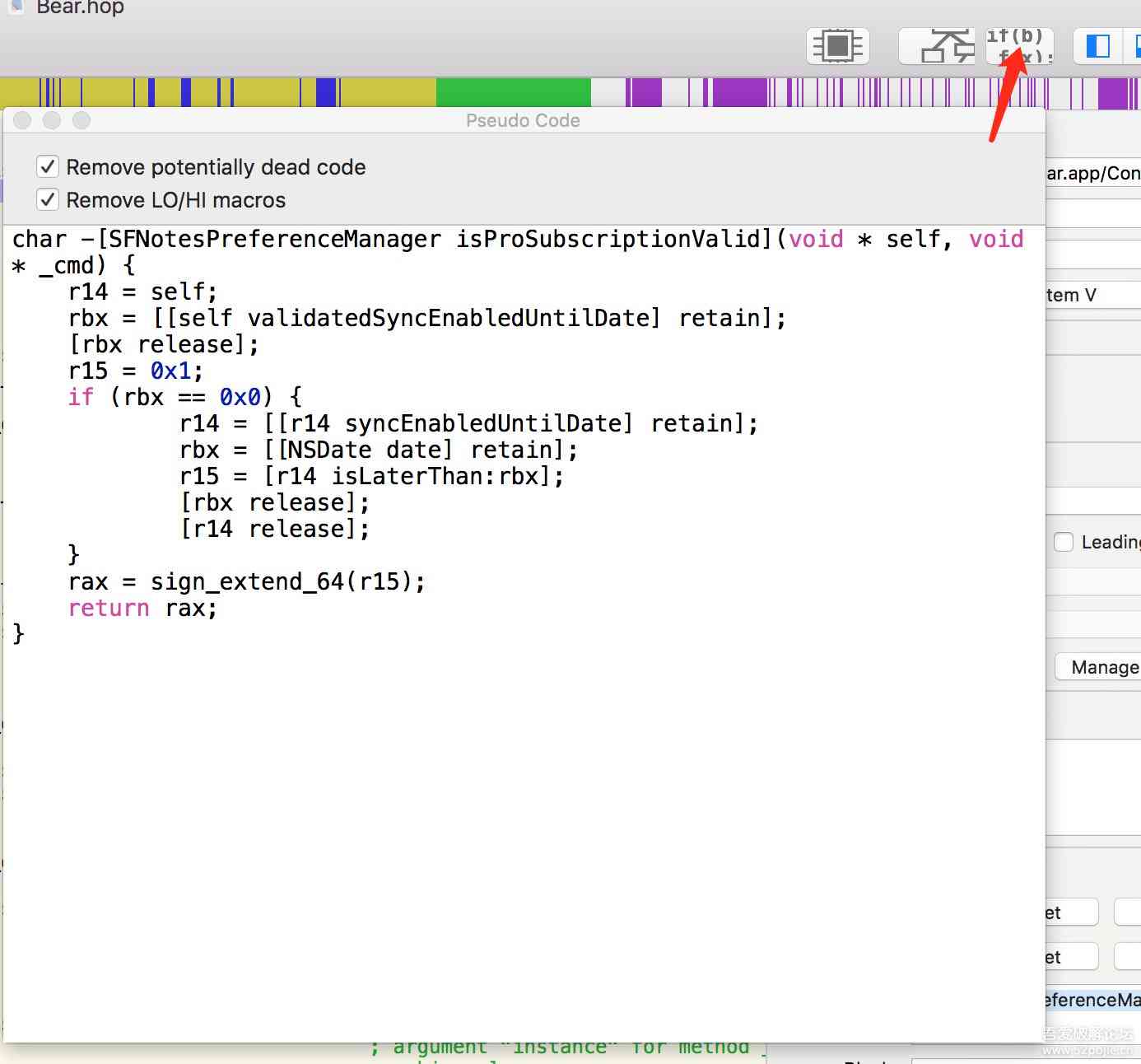Viewport: 1141px width, 1064px height.
Task: Click the Manage button in the inspector
Action: point(1098,667)
